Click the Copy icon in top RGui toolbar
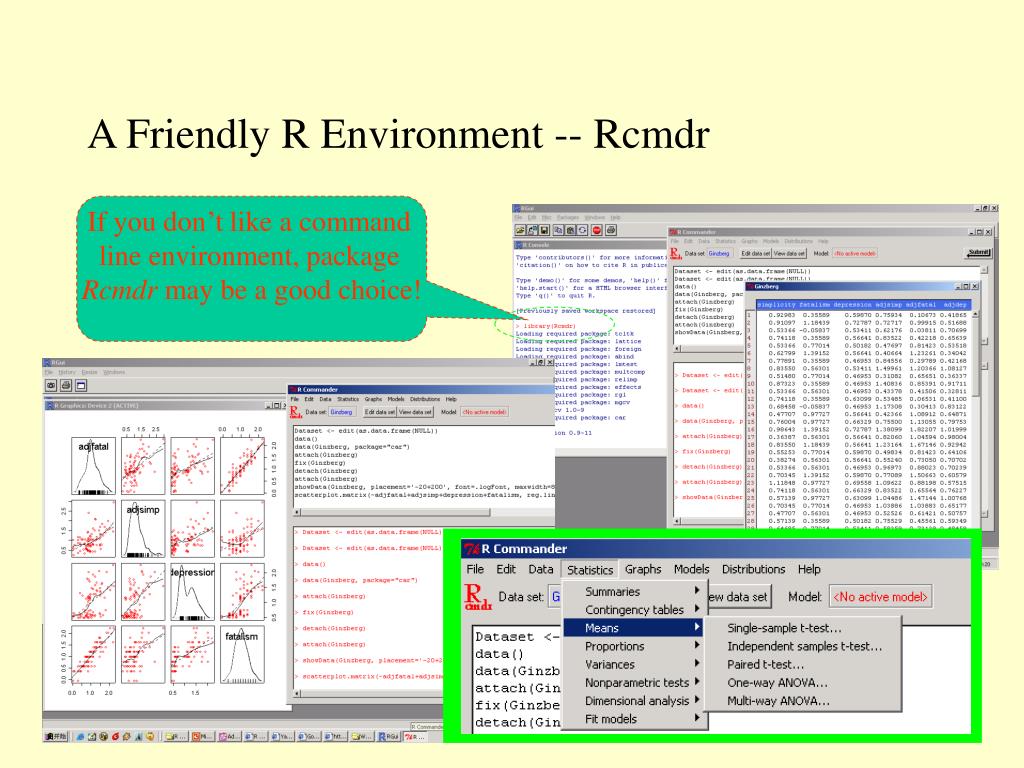The width and height of the screenshot is (1024, 768). [558, 231]
